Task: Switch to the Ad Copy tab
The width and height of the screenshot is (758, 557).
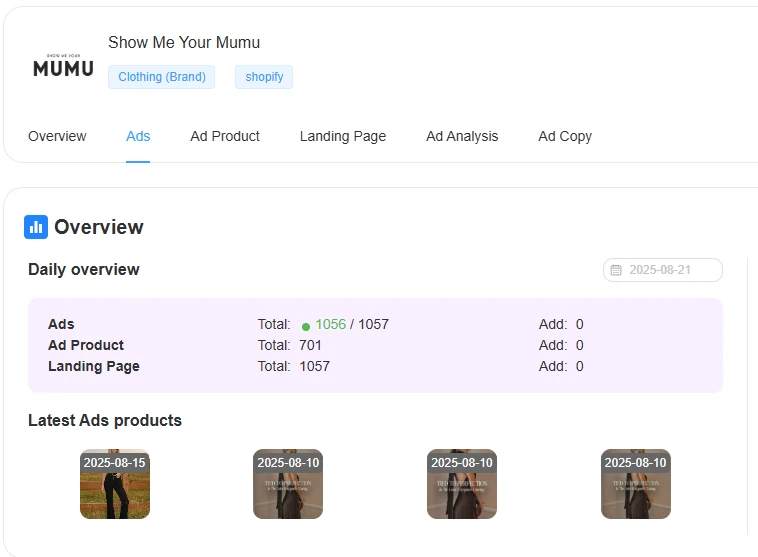Action: [x=565, y=136]
